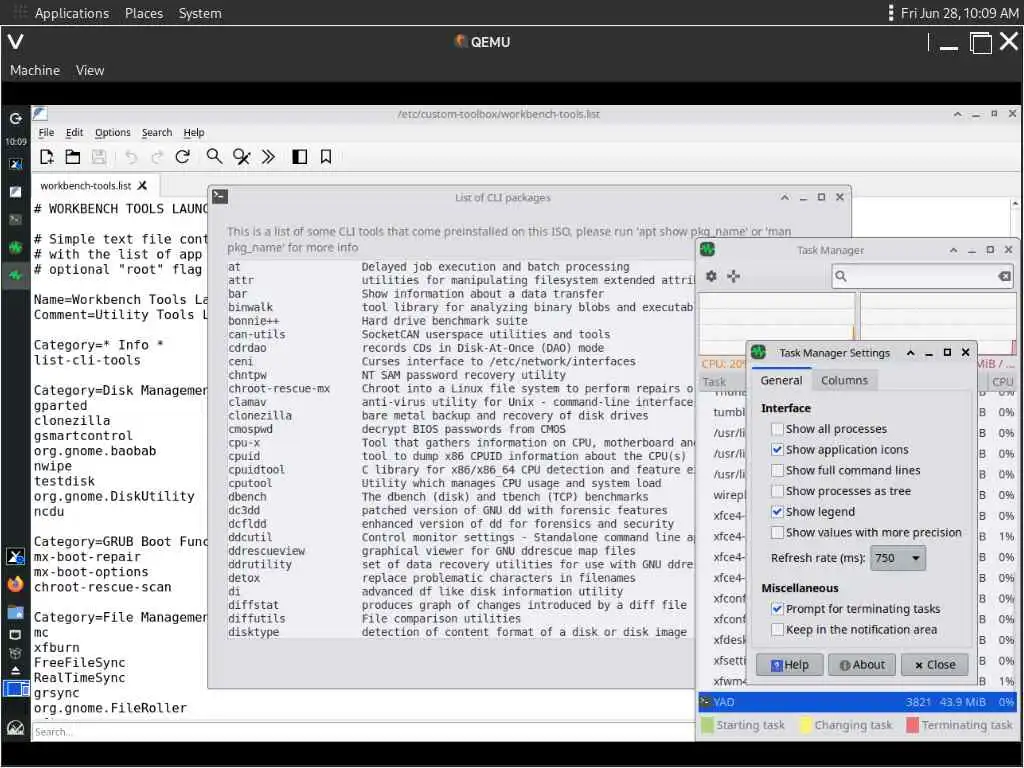Open the gauge start-menu icon at panel bottom
Image resolution: width=1024 pixels, height=768 pixels.
click(x=15, y=728)
